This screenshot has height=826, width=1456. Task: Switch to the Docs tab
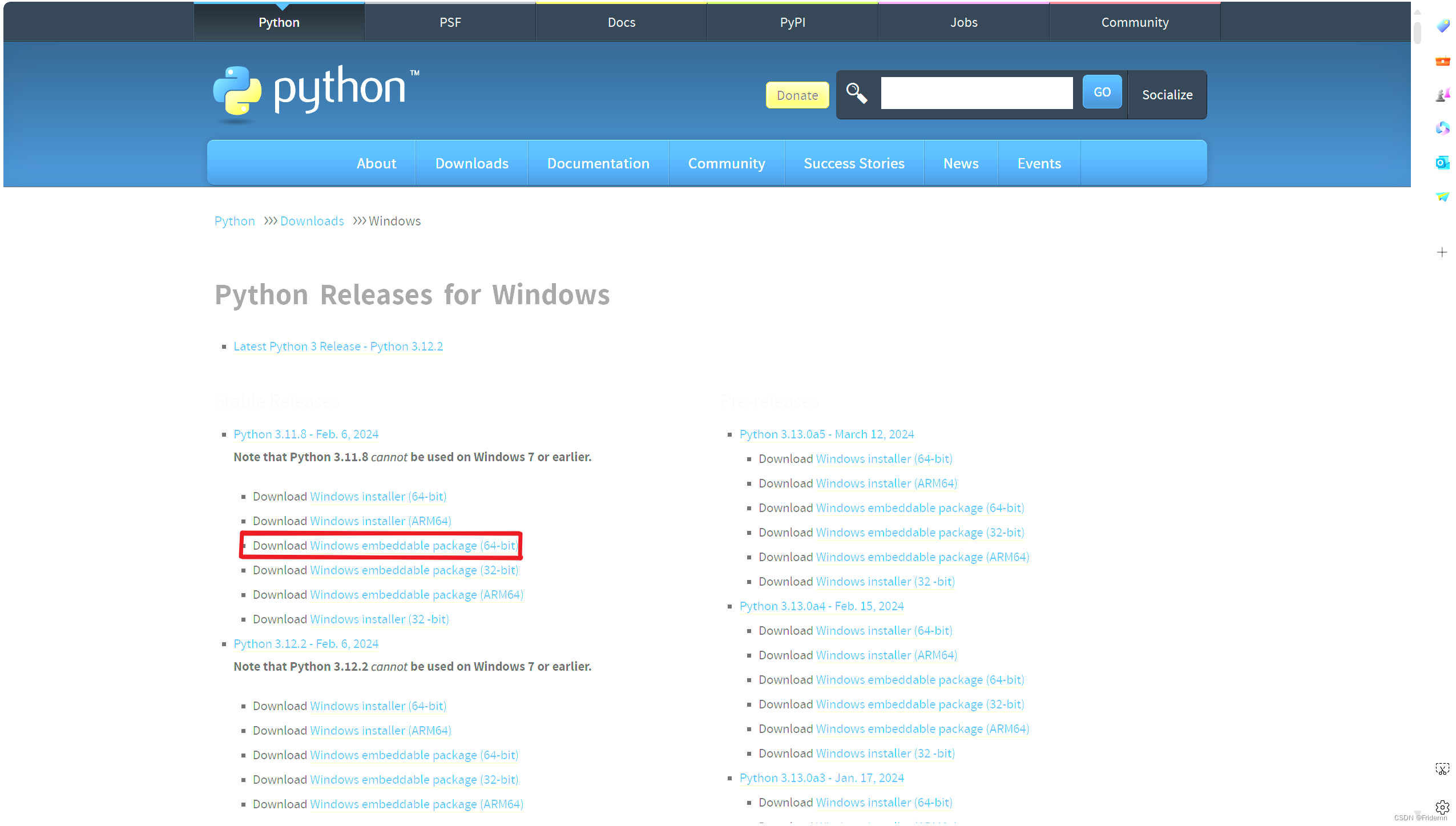[x=621, y=22]
